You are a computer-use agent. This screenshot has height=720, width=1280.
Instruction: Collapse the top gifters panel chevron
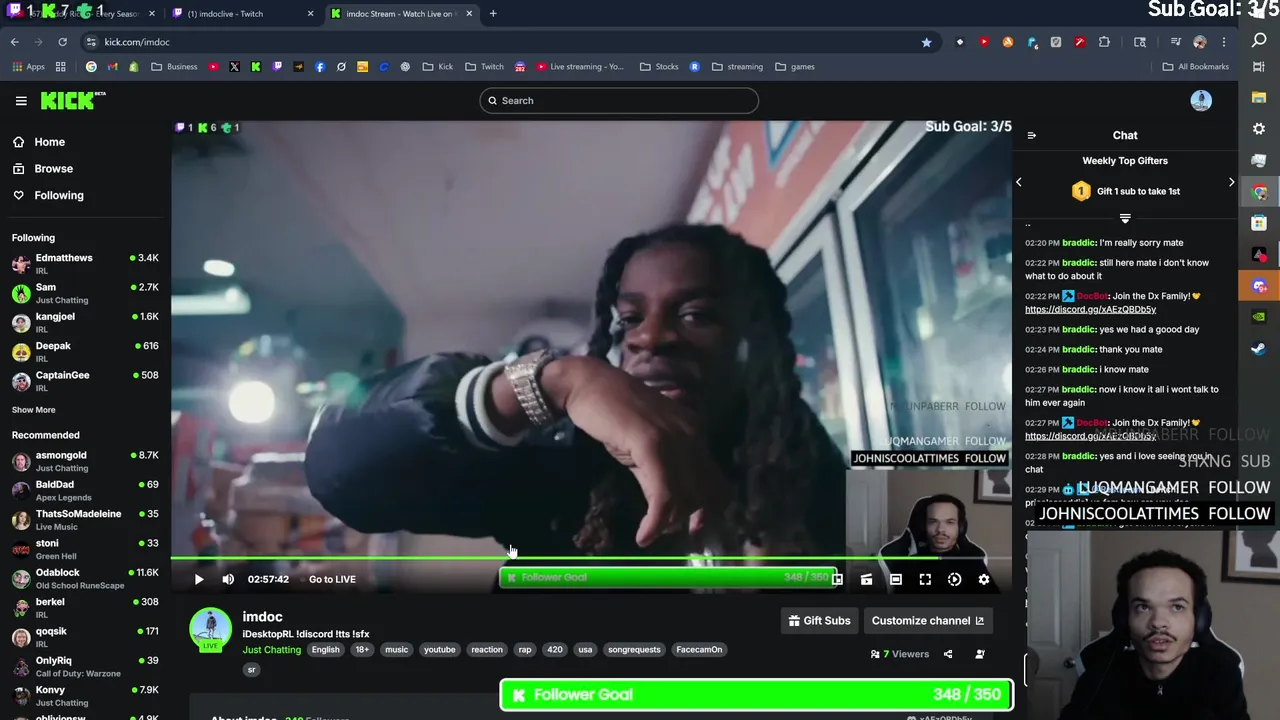coord(1125,218)
